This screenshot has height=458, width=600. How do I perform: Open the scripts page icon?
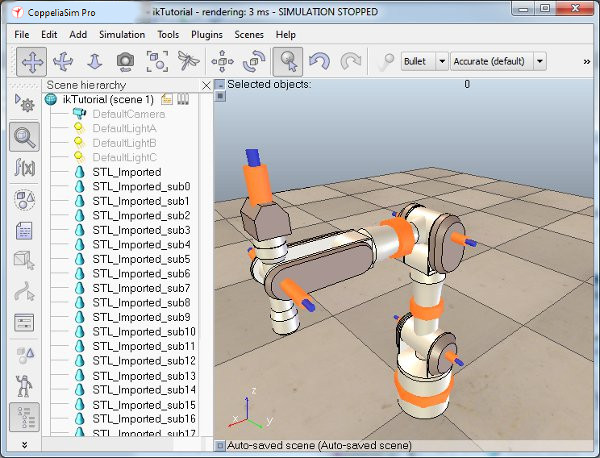click(x=24, y=231)
